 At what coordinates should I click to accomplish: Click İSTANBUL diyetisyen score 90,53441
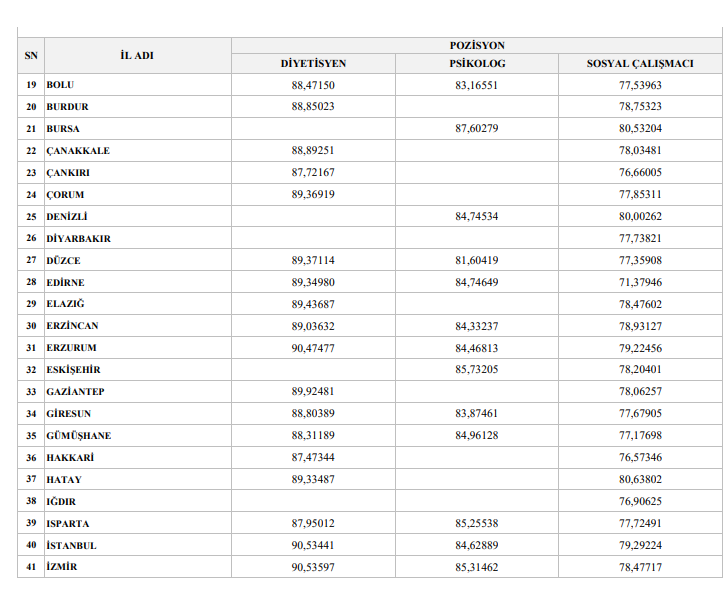tap(313, 545)
